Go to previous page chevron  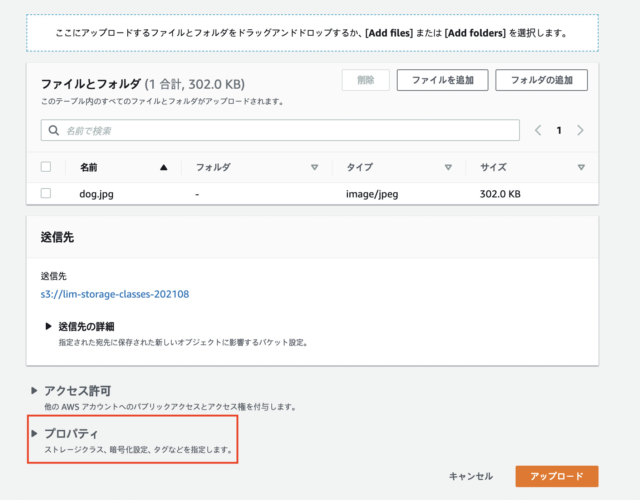point(538,131)
